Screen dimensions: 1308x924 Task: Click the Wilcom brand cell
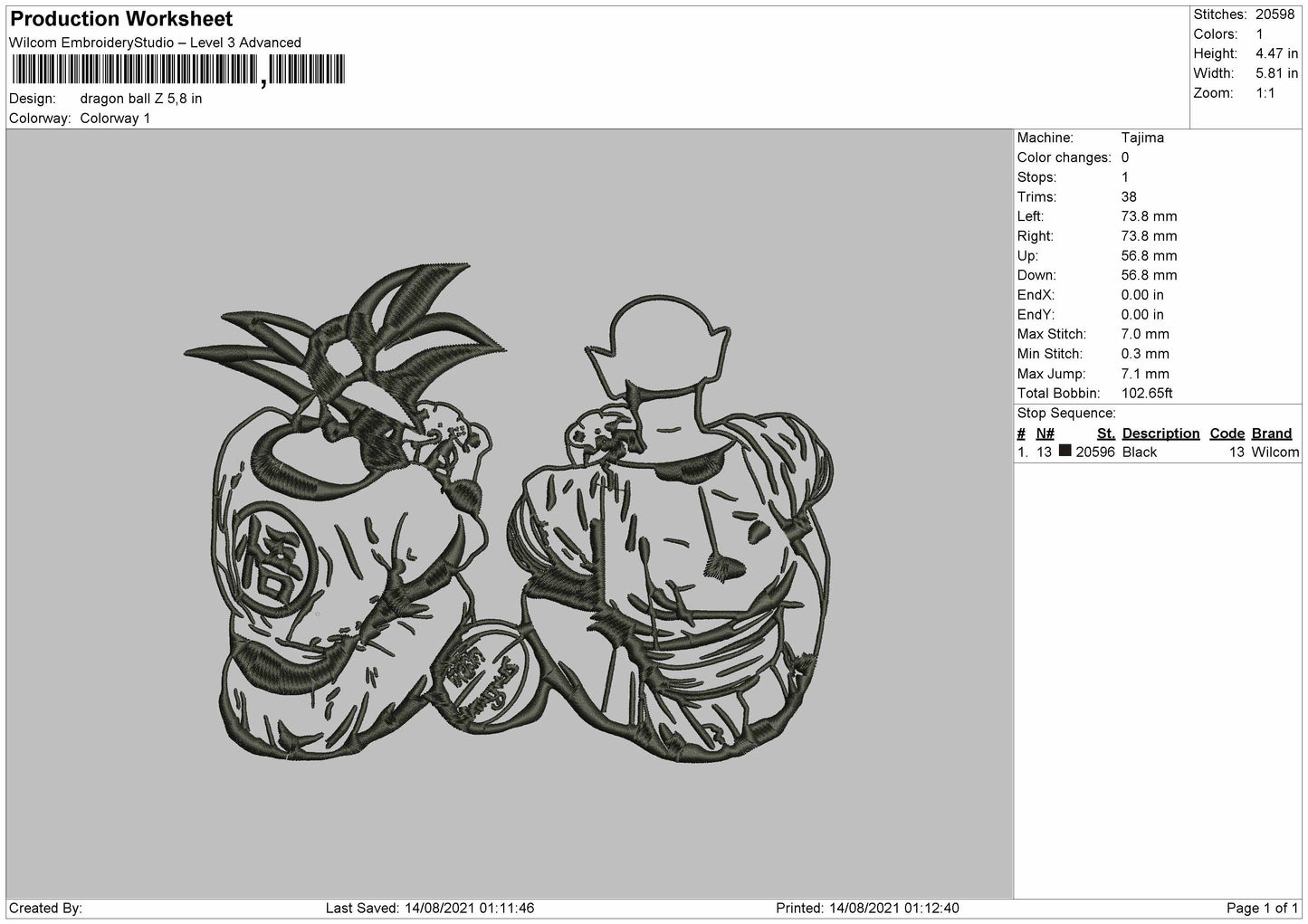[1275, 452]
